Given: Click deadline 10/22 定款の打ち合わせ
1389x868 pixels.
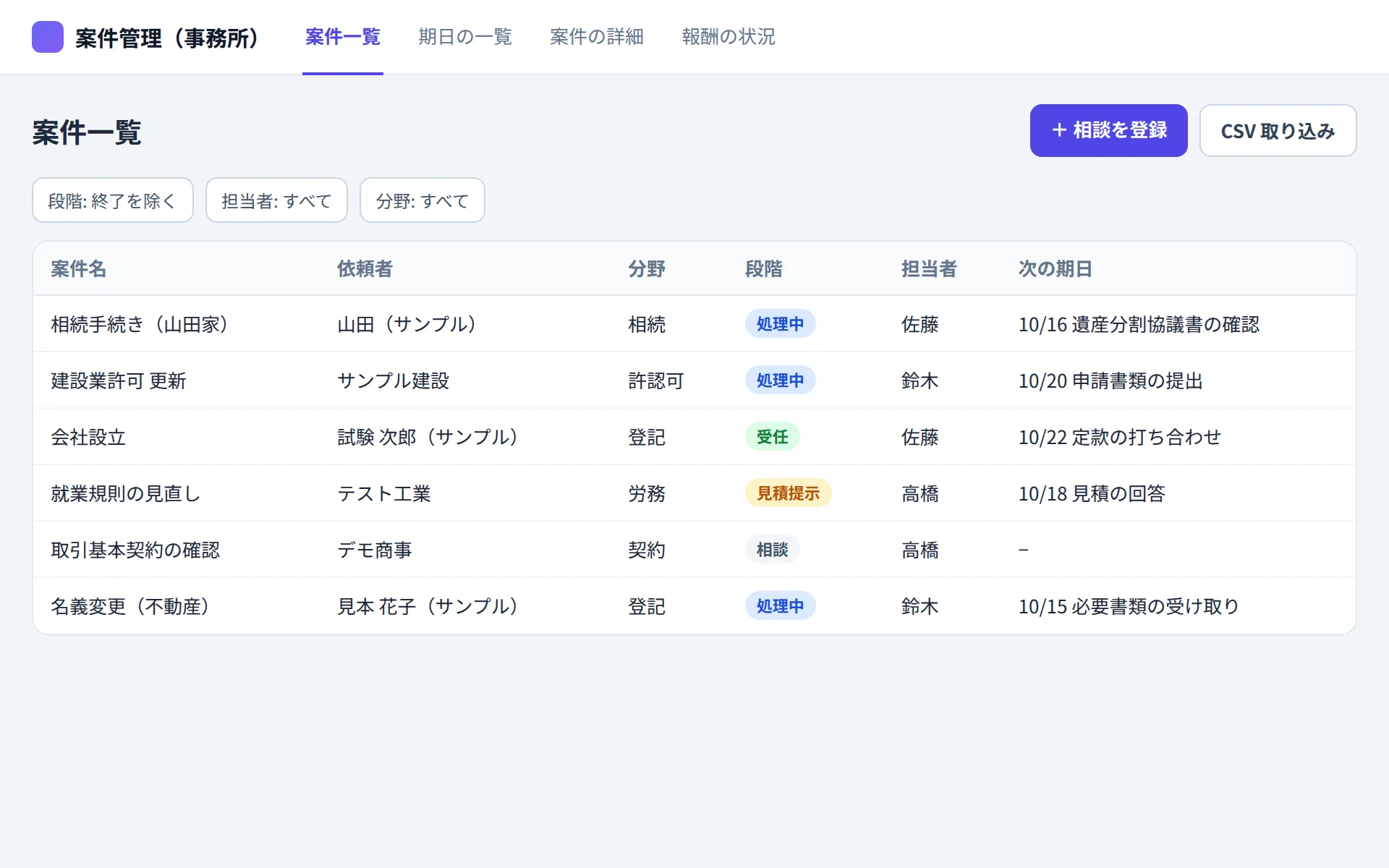Looking at the screenshot, I should click(1121, 437).
